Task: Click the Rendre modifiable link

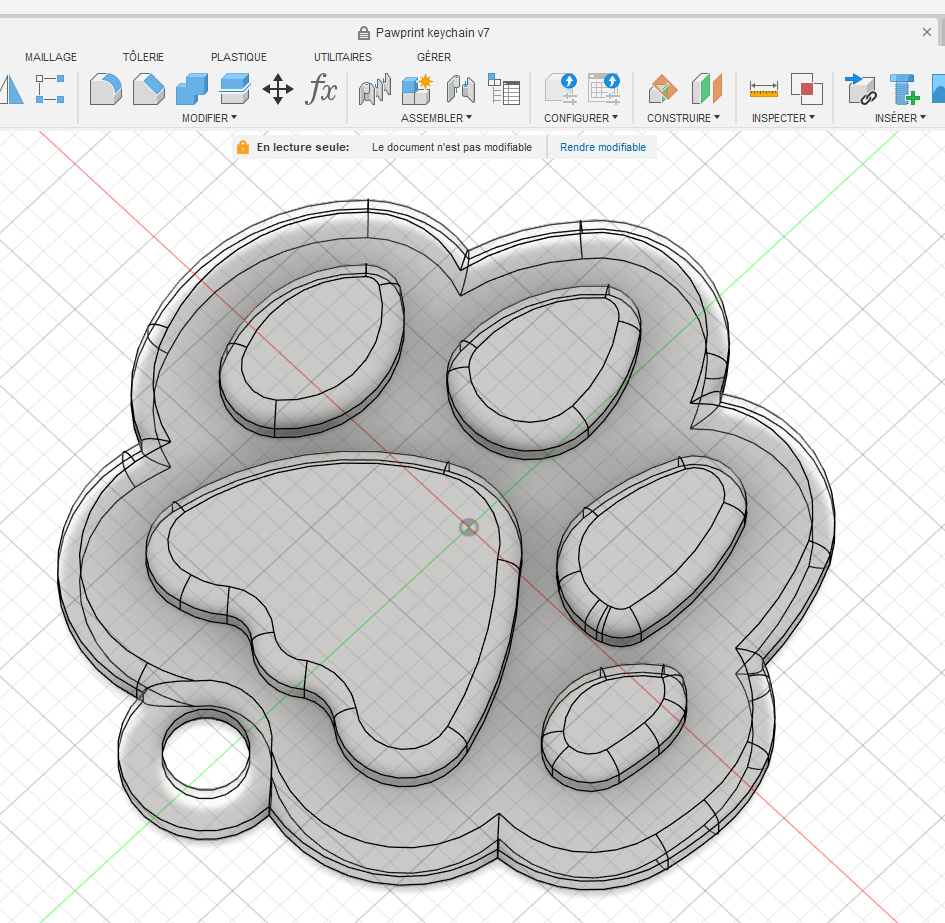Action: [x=603, y=147]
